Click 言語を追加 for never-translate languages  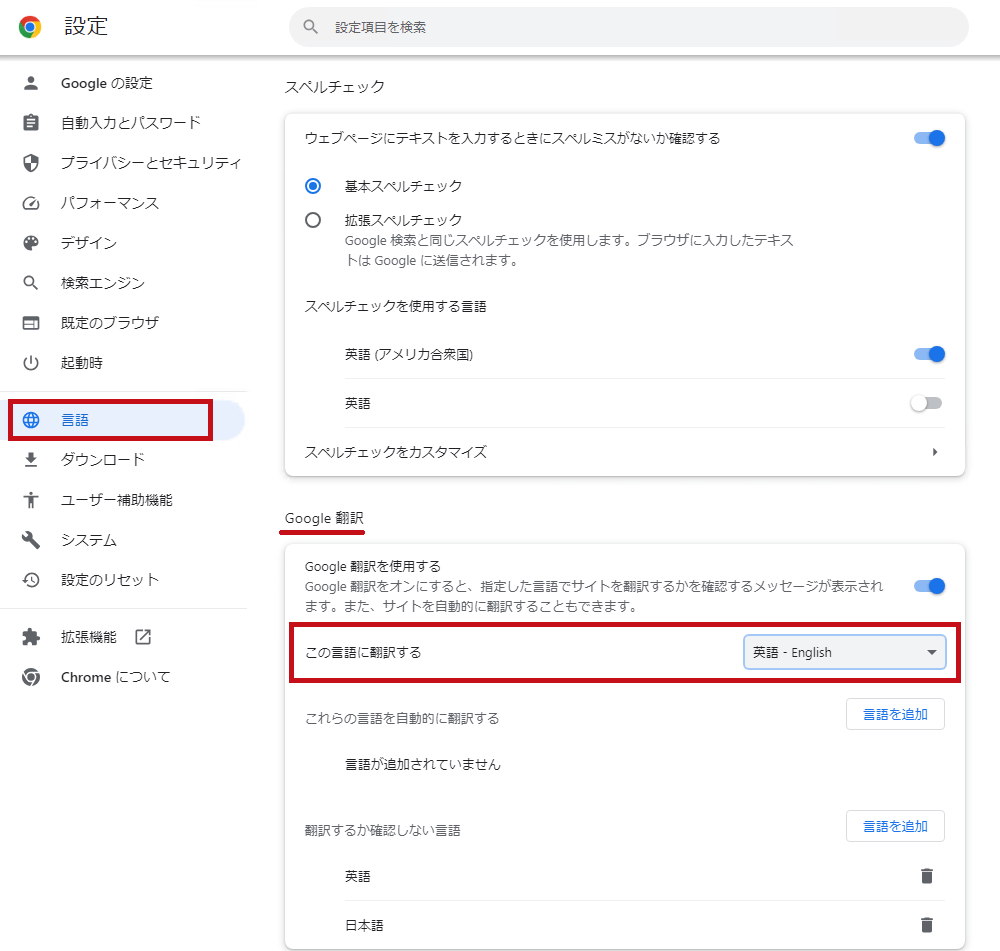click(x=895, y=826)
